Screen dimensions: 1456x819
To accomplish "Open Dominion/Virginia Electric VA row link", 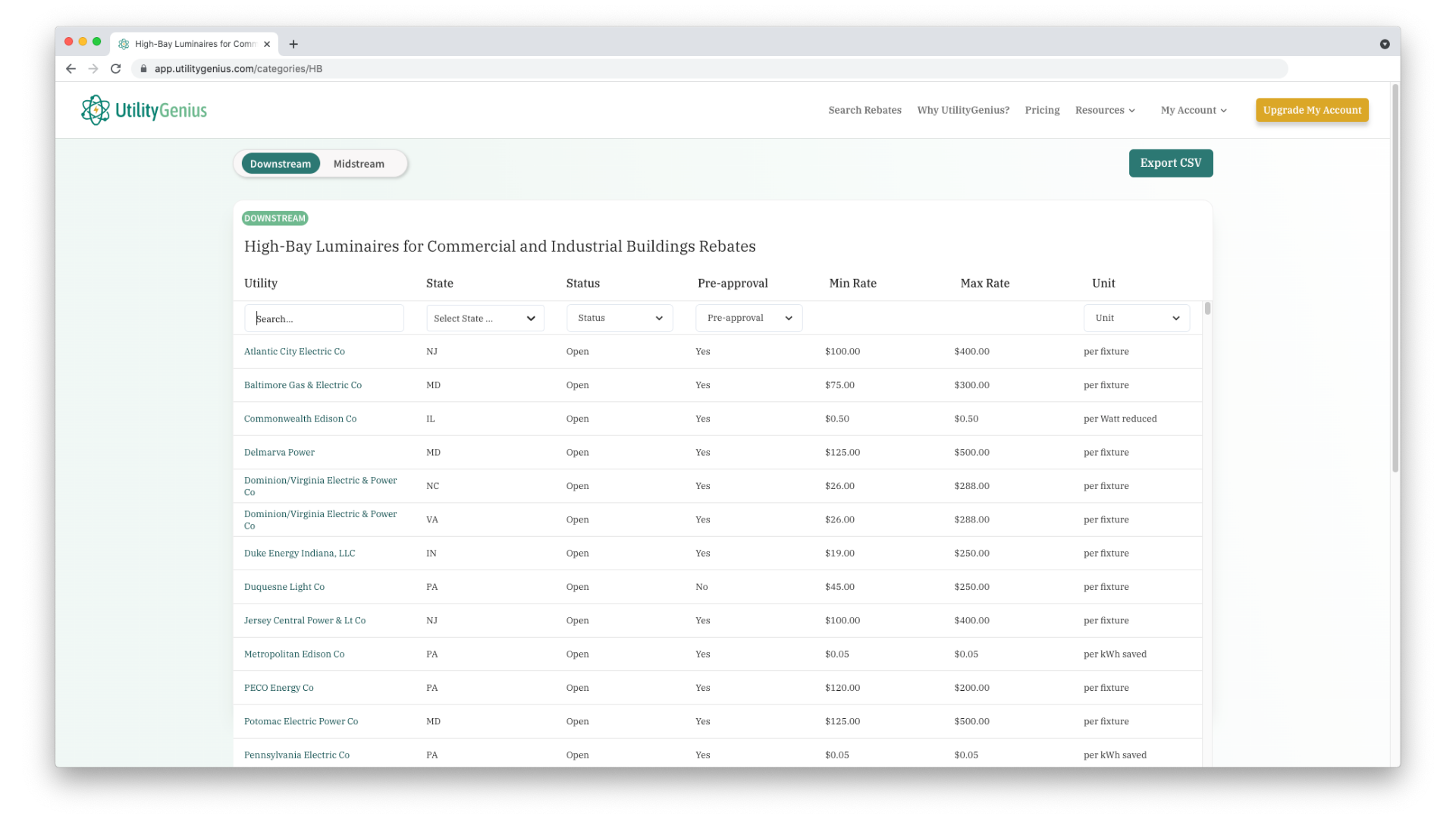I will click(x=320, y=519).
